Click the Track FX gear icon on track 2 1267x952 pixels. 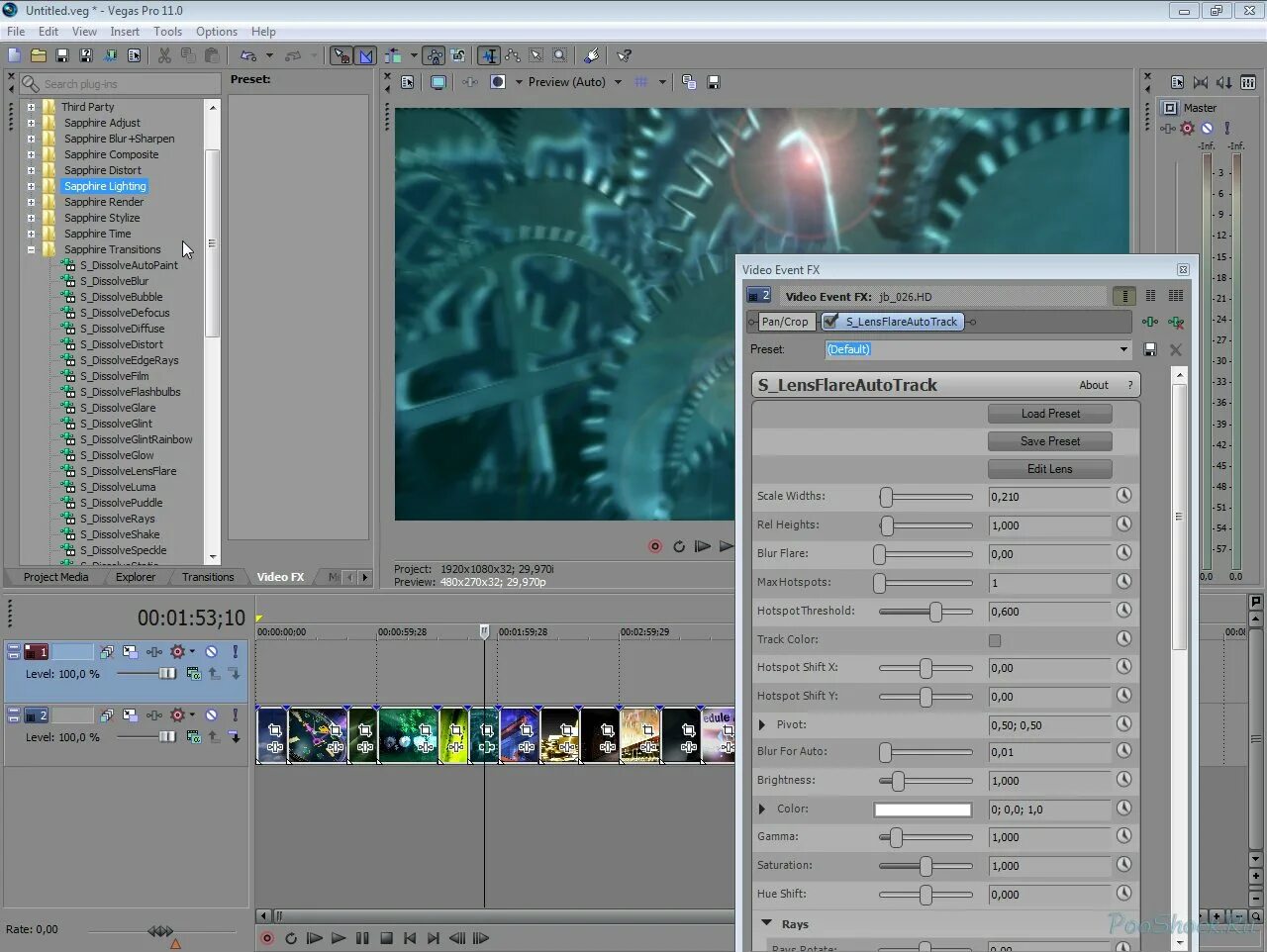coord(154,714)
